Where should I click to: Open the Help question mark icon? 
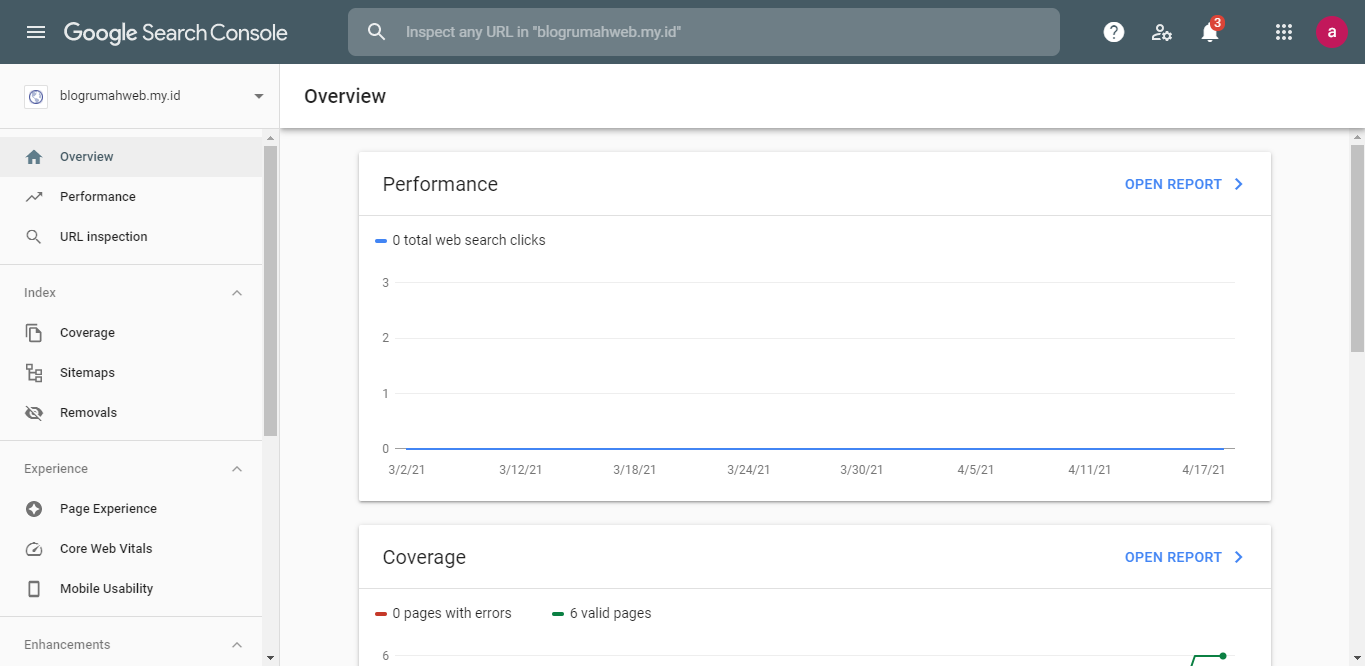[x=1113, y=32]
